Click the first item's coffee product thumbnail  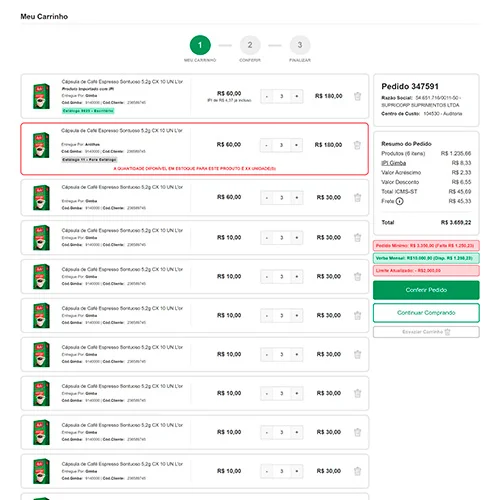click(41, 96)
